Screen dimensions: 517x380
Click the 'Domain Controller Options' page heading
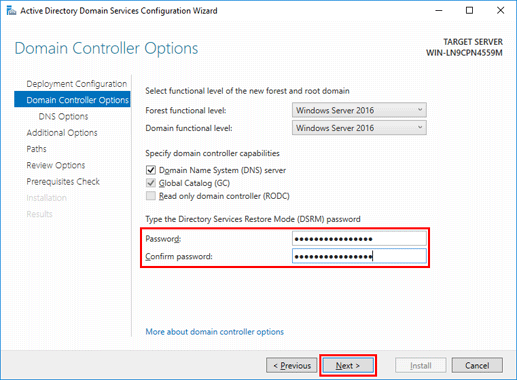click(106, 48)
